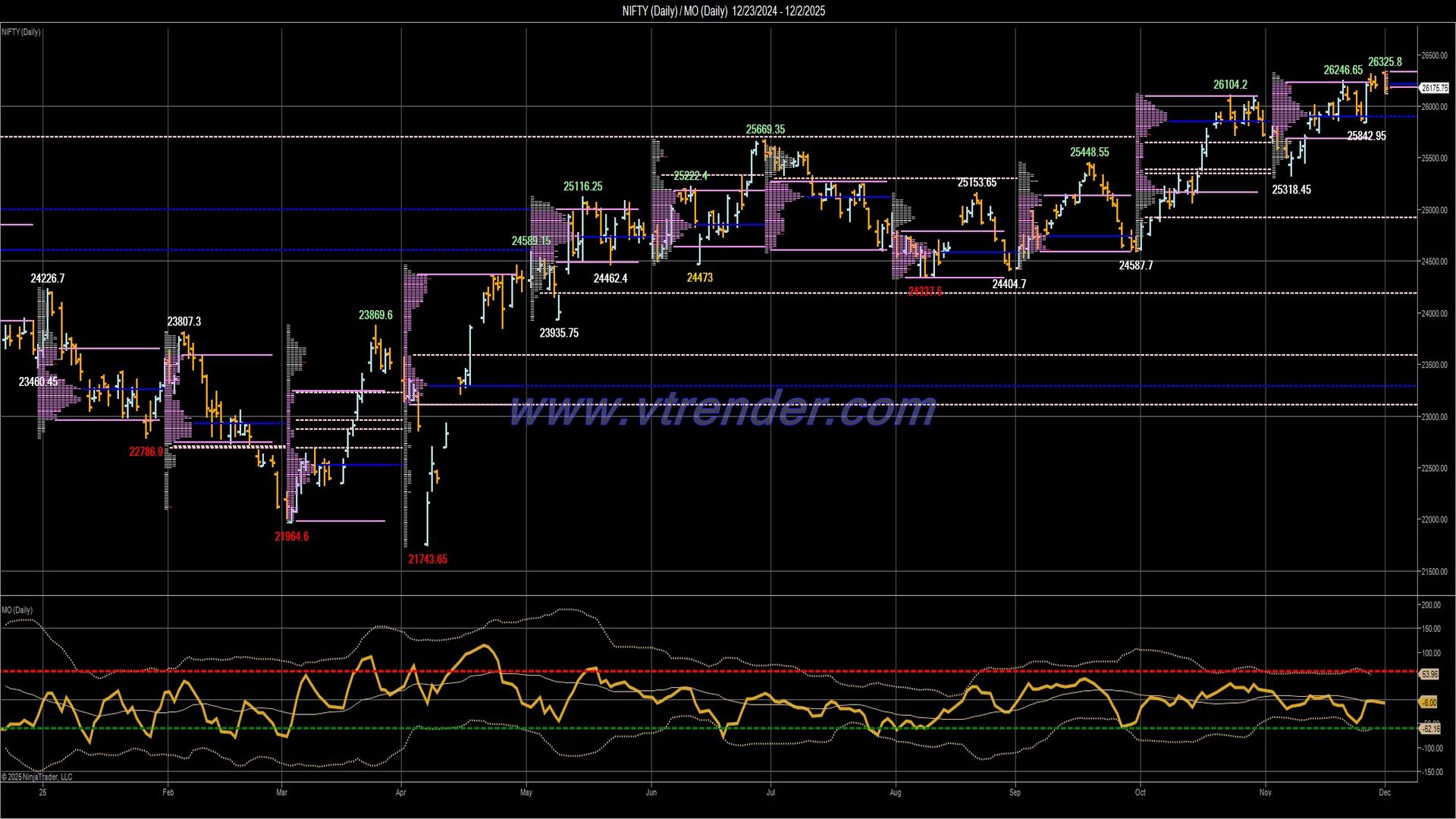
Task: Click the 26246.65 price label
Action: pyautogui.click(x=1342, y=70)
